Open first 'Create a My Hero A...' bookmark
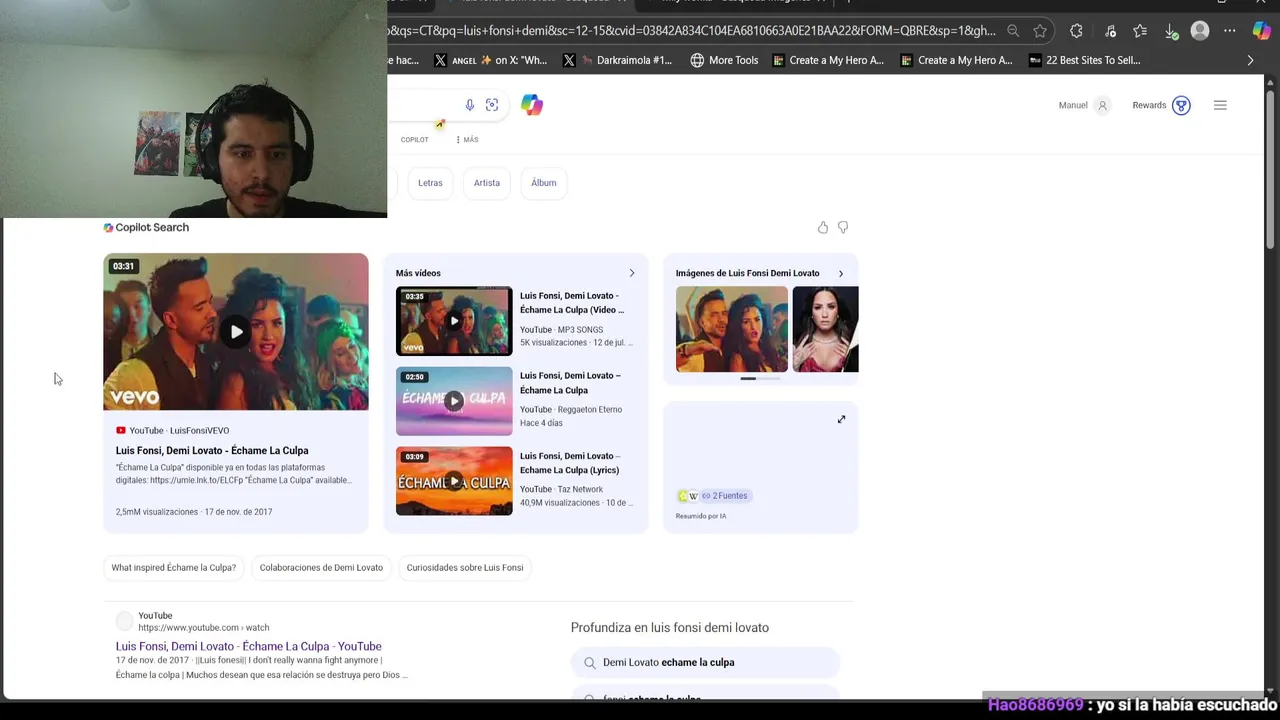1280x720 pixels. pyautogui.click(x=827, y=60)
